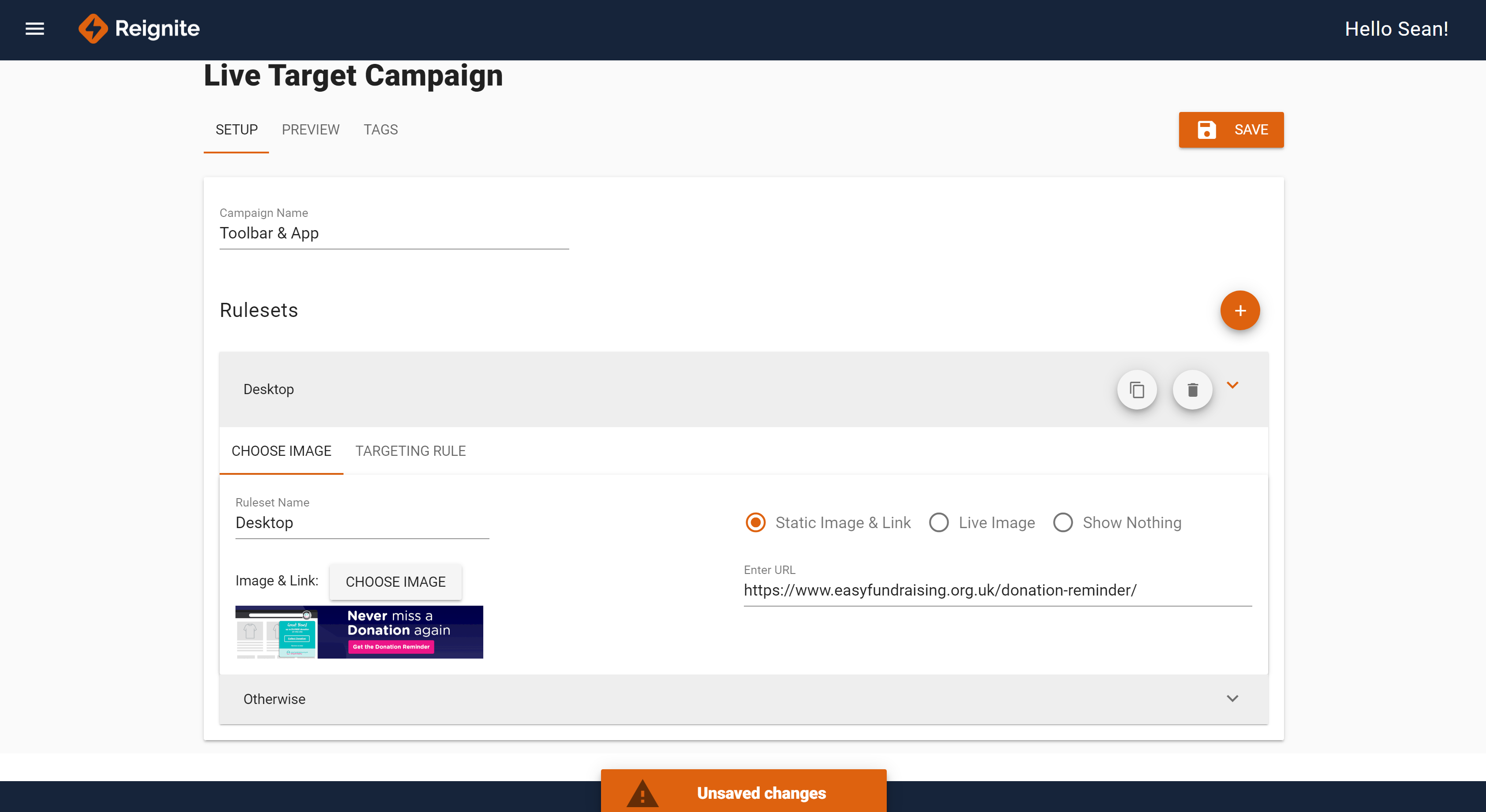Select the Live Image radio button

click(938, 522)
